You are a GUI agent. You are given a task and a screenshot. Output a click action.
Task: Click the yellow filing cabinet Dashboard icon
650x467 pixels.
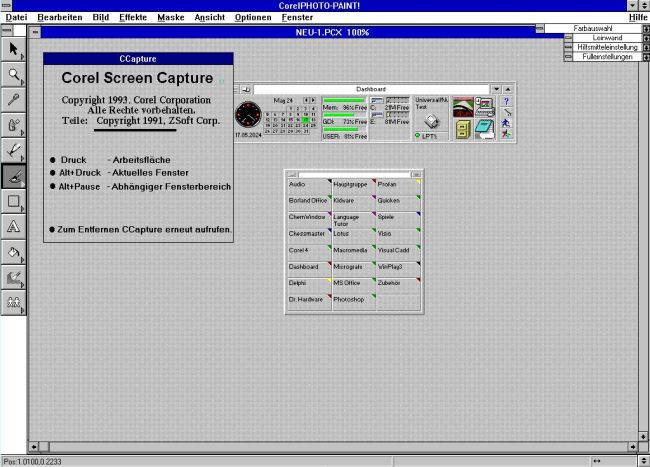click(x=462, y=130)
